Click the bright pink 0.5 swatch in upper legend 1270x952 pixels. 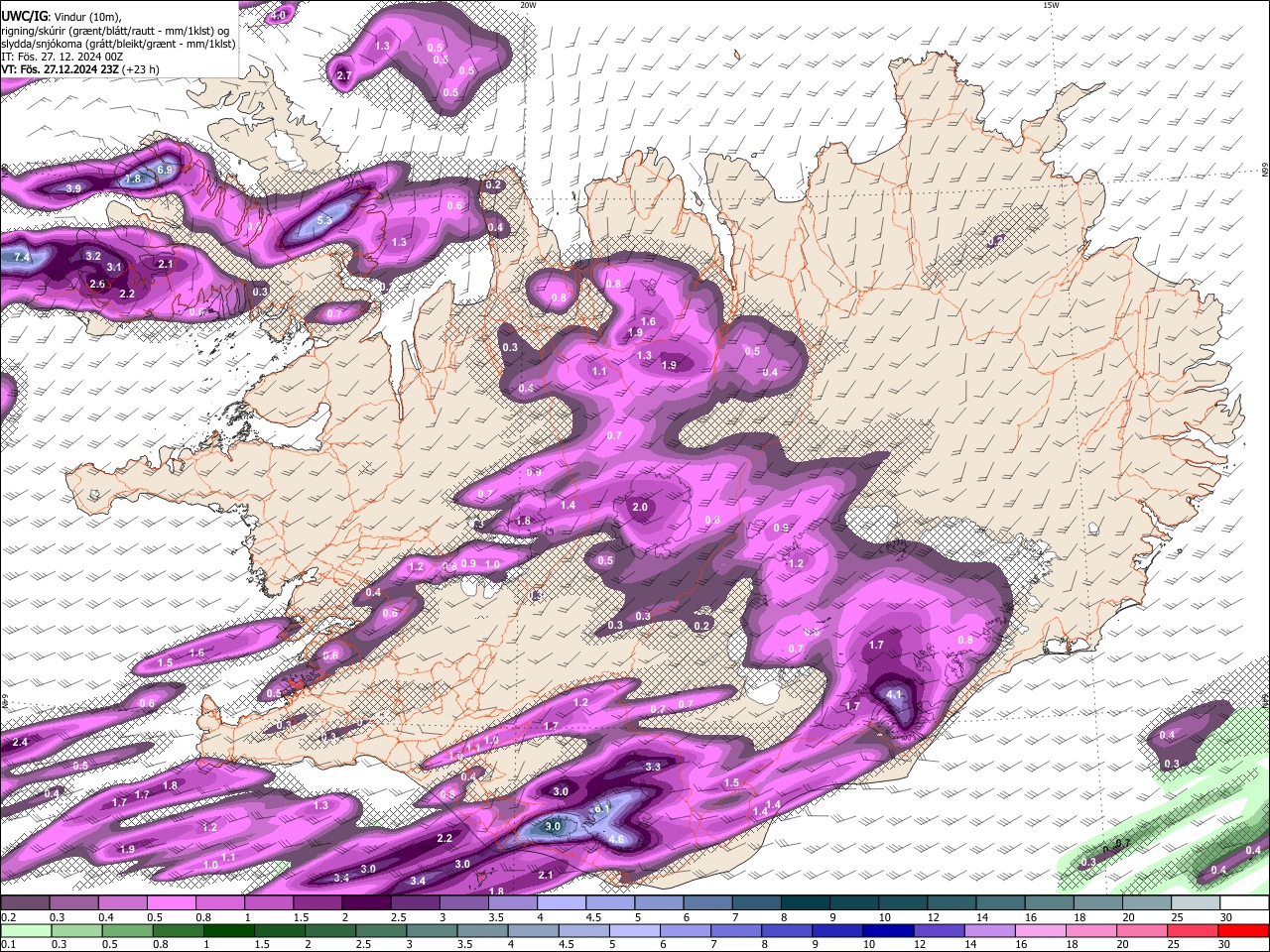pyautogui.click(x=171, y=902)
